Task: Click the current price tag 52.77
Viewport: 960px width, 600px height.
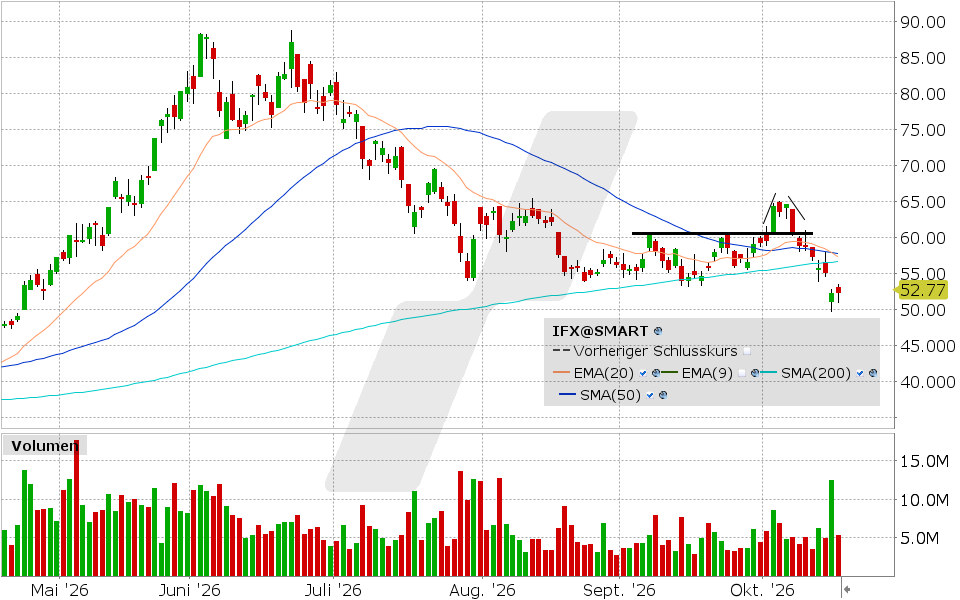Action: point(923,290)
